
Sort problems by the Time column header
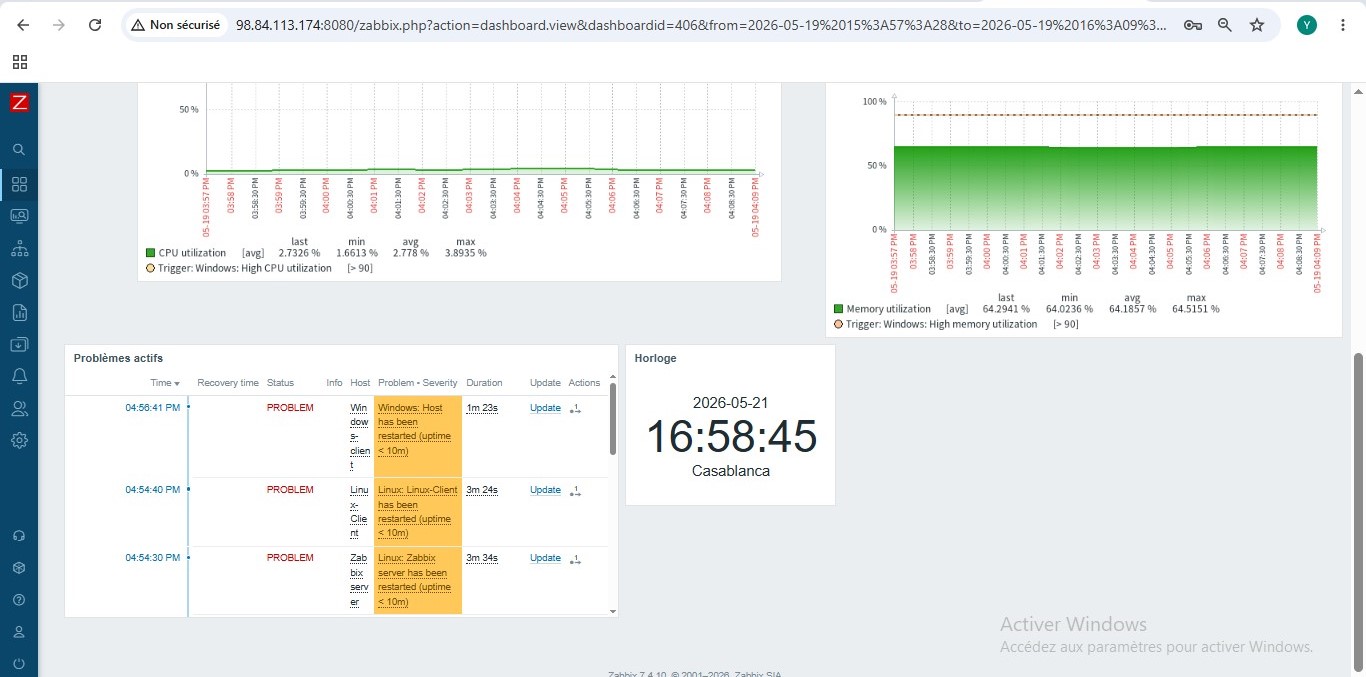[165, 383]
